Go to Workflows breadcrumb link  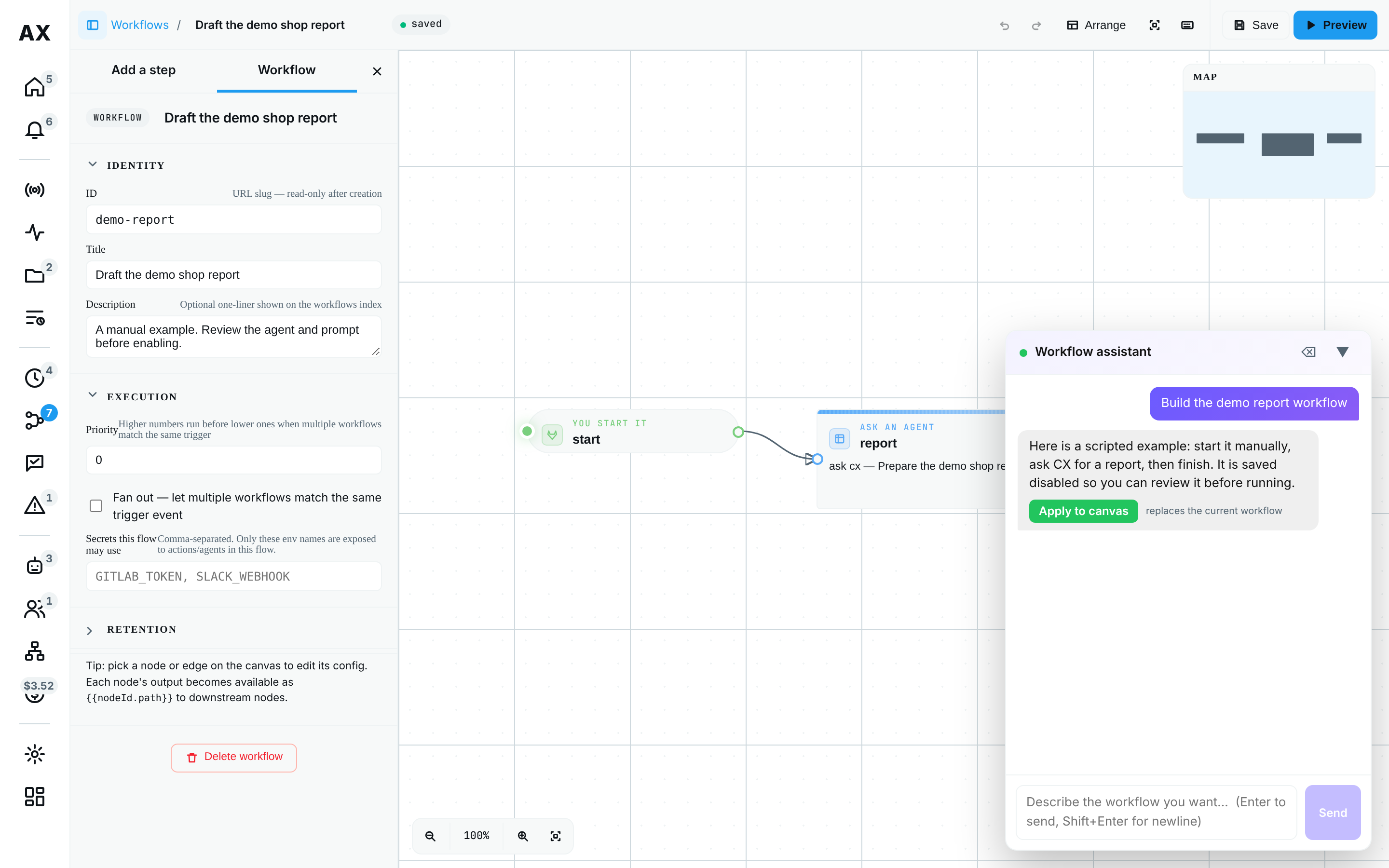point(139,25)
